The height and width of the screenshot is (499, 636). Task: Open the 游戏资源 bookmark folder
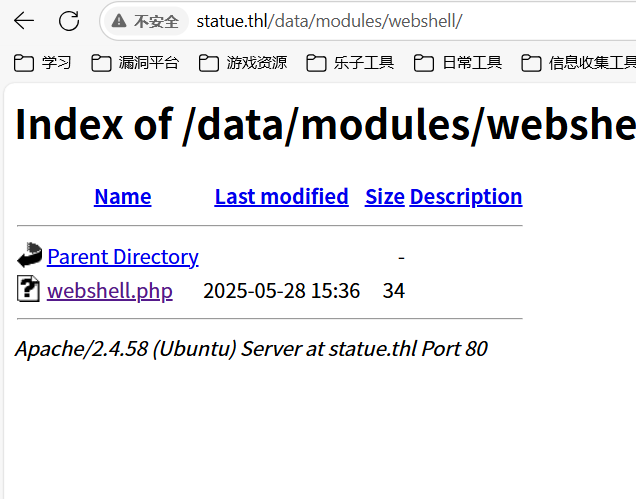(243, 63)
